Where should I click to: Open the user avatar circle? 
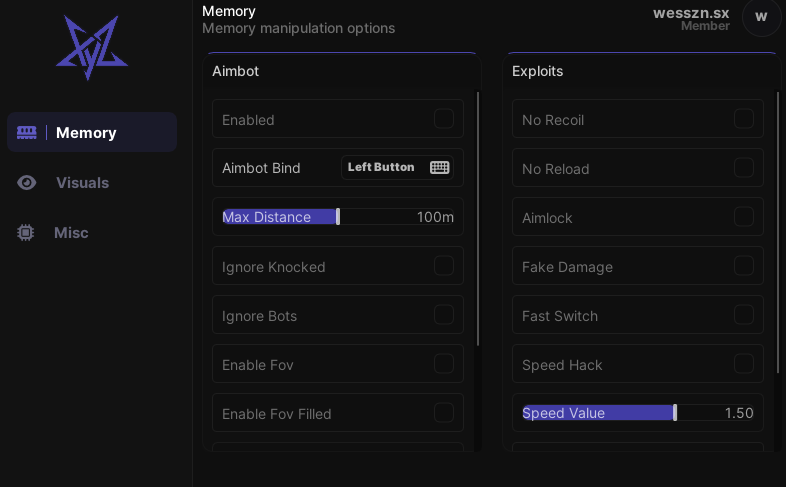(761, 17)
